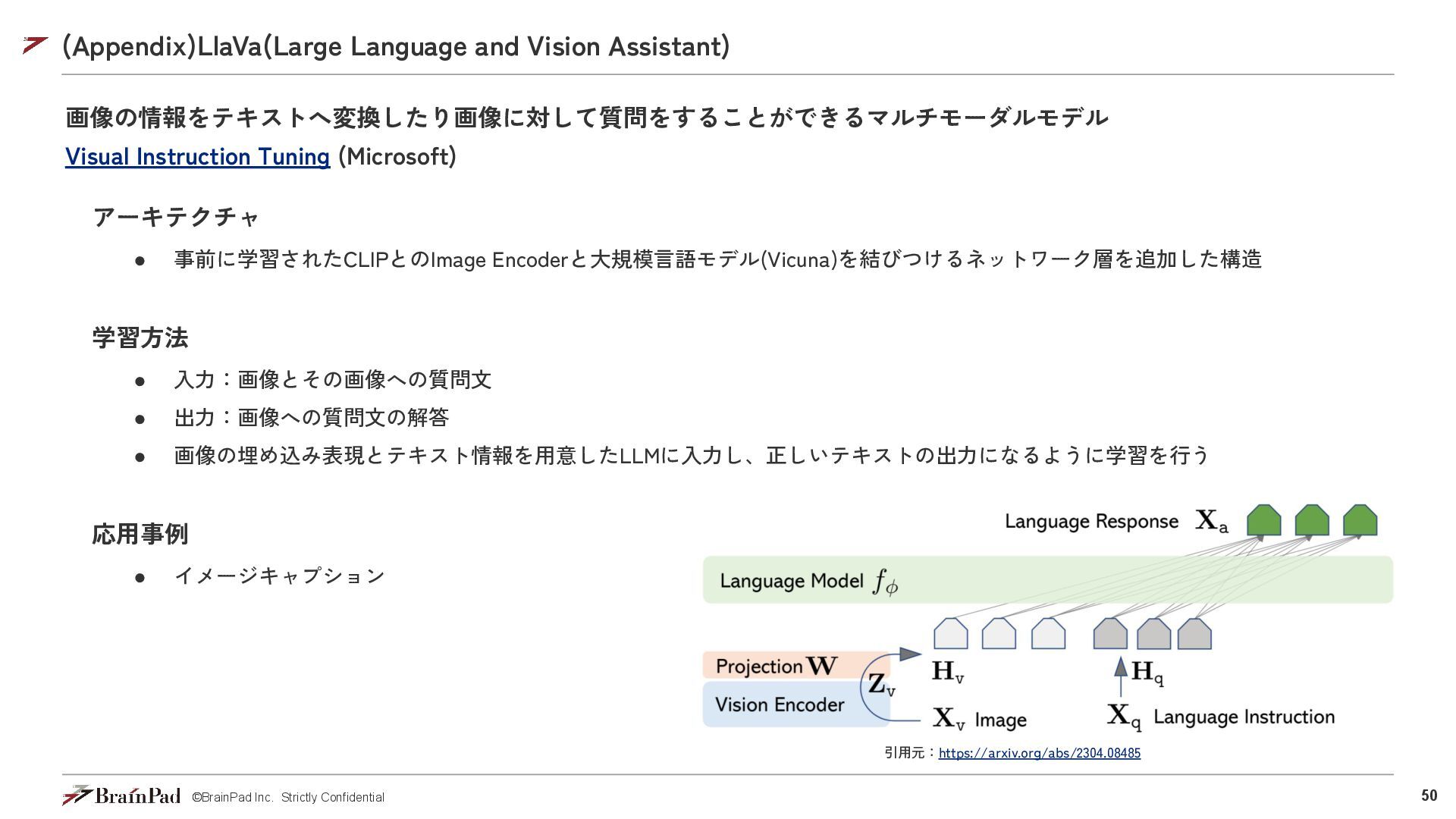Click the 'Zv' label in diagram
This screenshot has height=819, width=1456.
(x=881, y=685)
